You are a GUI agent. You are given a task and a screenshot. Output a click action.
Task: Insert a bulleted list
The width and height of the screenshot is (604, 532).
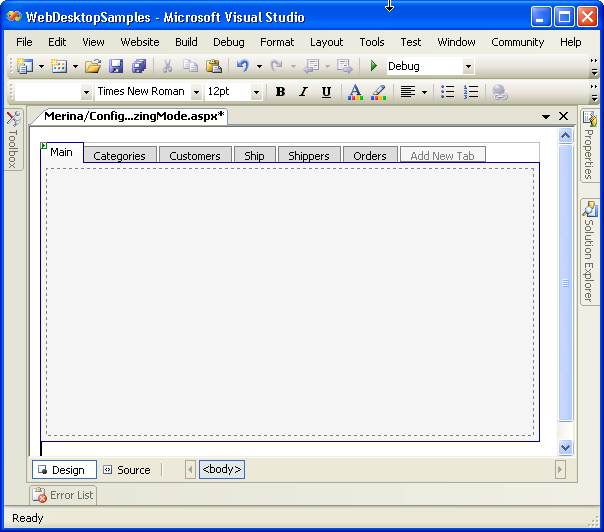click(x=448, y=92)
